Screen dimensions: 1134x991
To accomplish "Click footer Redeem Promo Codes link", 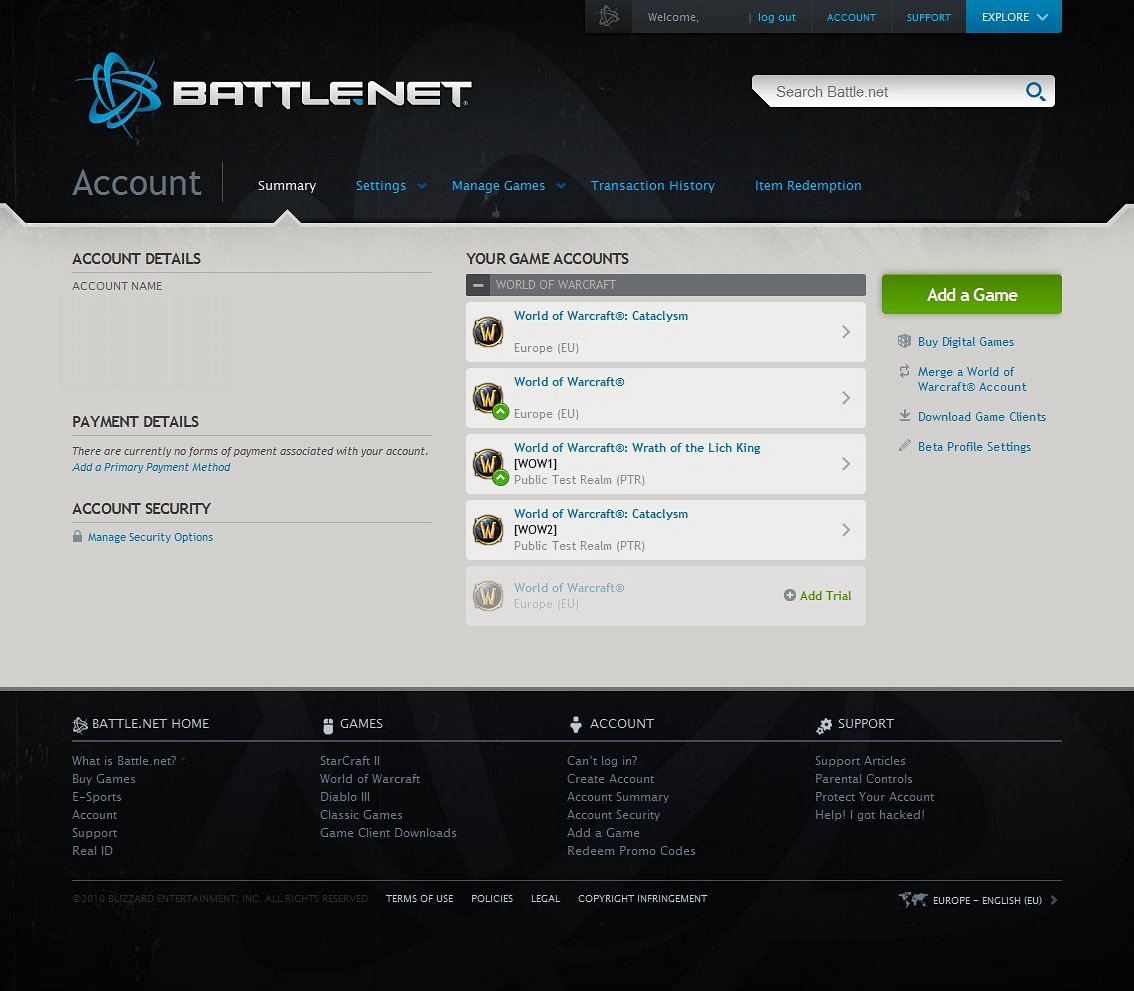I will coord(631,851).
